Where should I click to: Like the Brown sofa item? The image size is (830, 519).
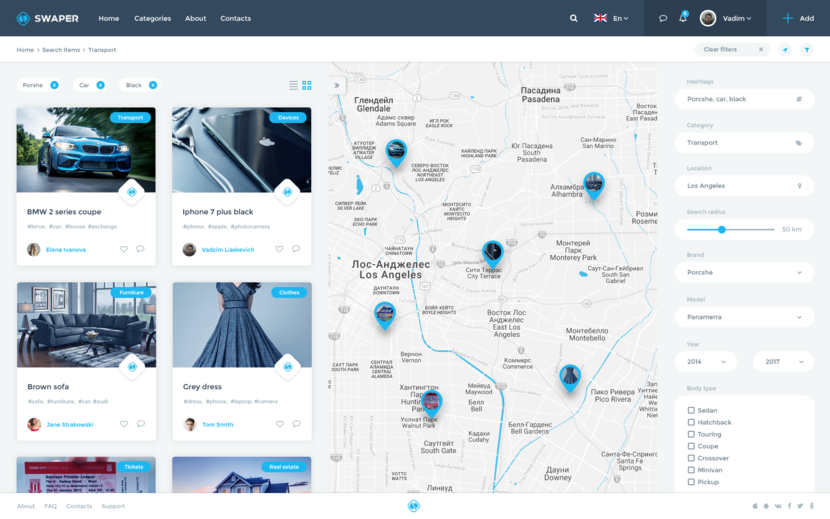click(124, 424)
